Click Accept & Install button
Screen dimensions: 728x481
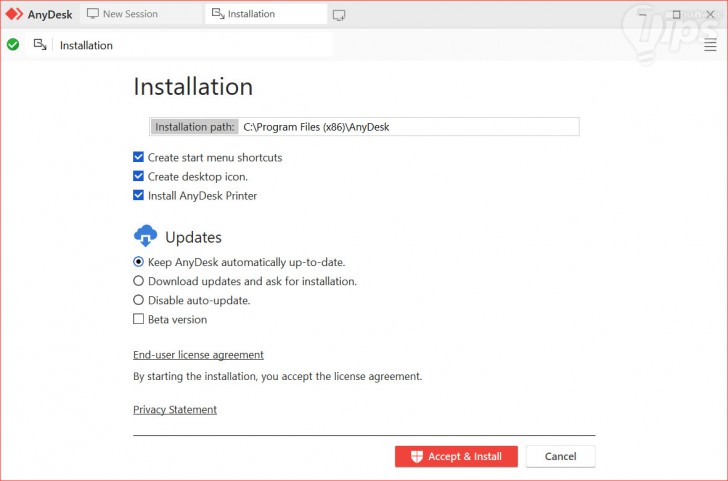(x=456, y=456)
